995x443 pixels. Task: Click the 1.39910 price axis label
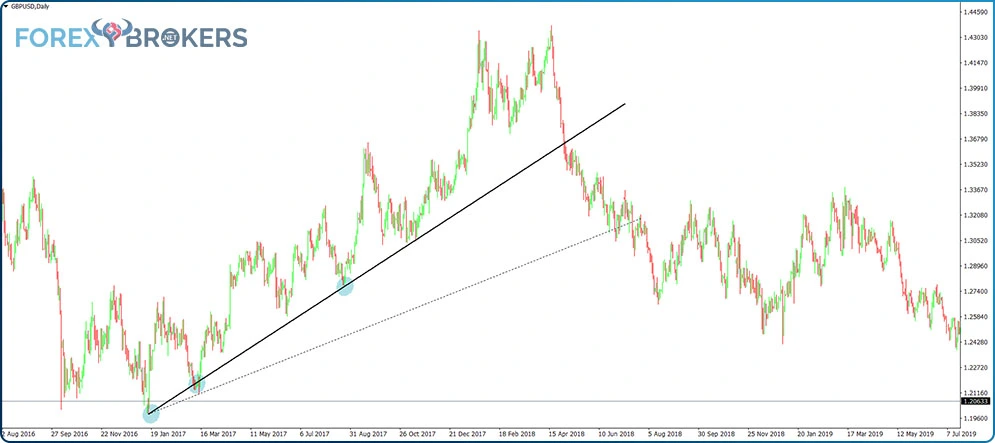pos(975,88)
